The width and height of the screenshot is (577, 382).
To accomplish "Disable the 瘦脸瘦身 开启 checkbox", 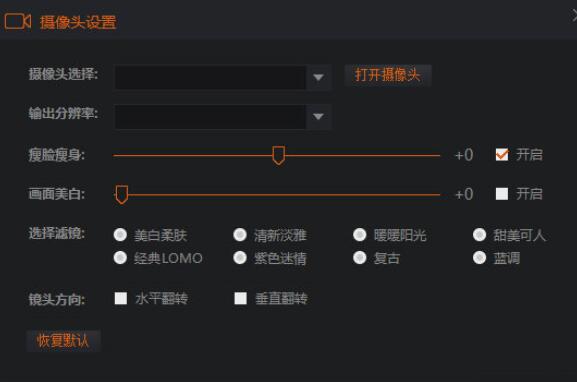I will coord(502,155).
